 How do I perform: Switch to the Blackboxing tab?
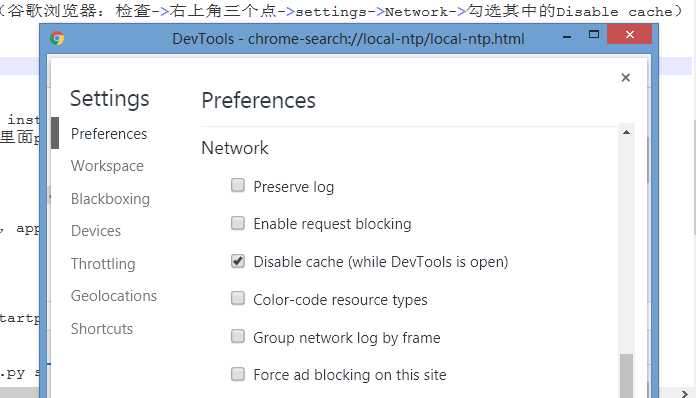click(111, 199)
